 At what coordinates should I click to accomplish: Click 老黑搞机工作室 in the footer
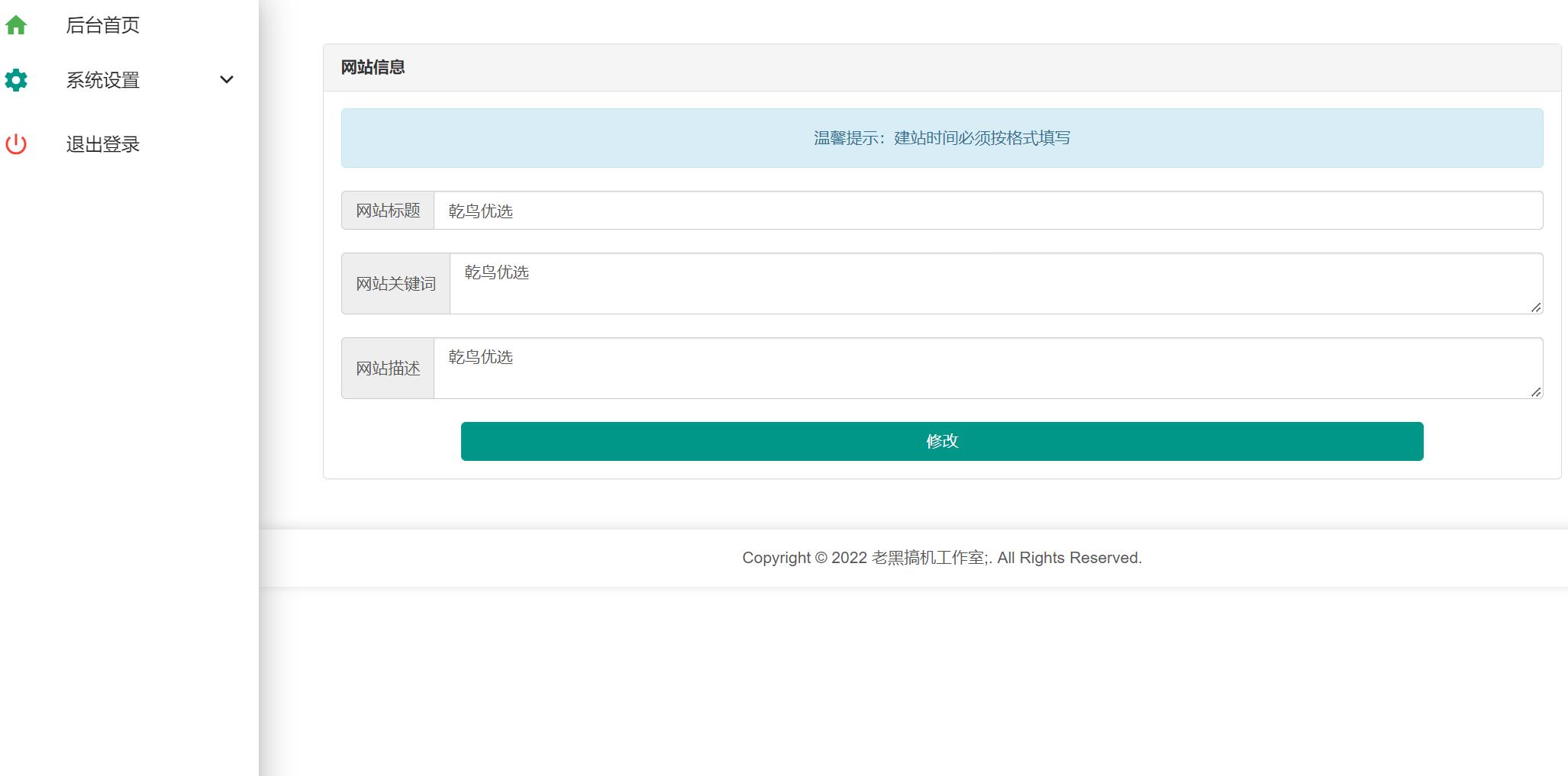[928, 558]
